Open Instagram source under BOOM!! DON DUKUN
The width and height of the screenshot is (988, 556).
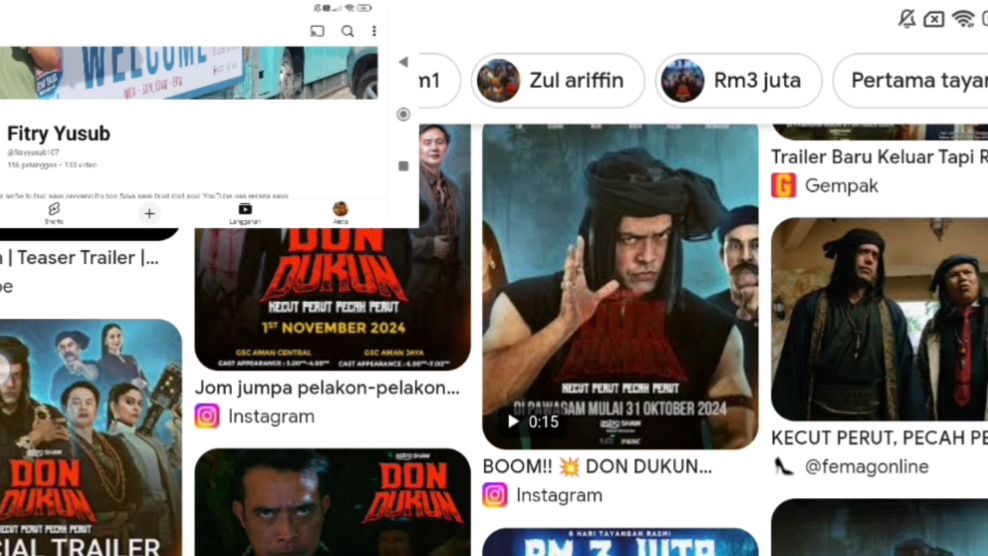(559, 495)
